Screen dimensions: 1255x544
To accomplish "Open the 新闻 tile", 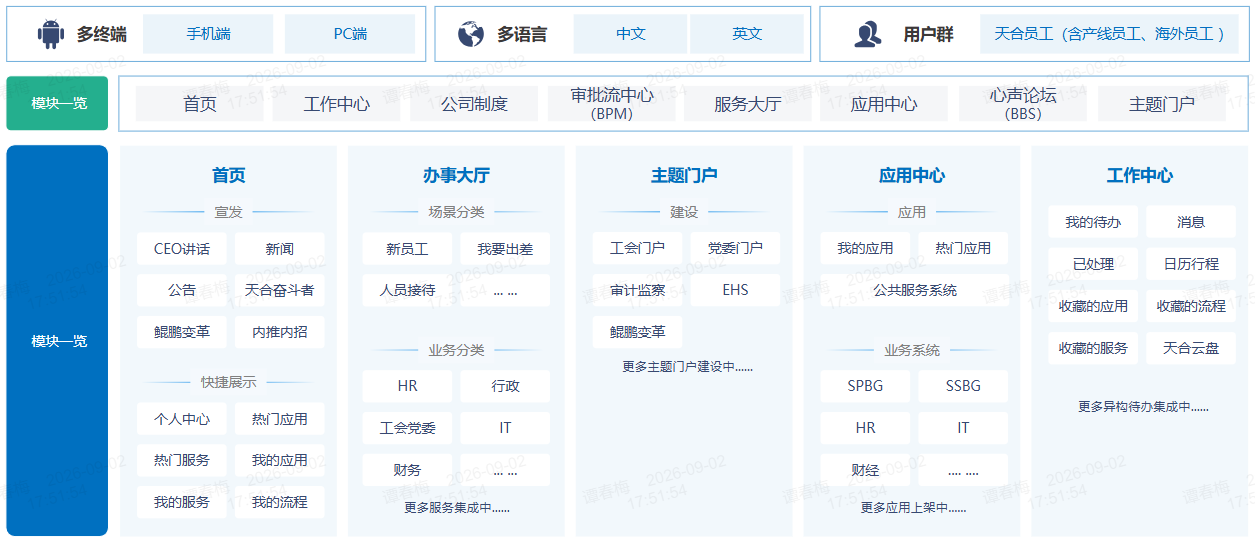I will pos(280,249).
